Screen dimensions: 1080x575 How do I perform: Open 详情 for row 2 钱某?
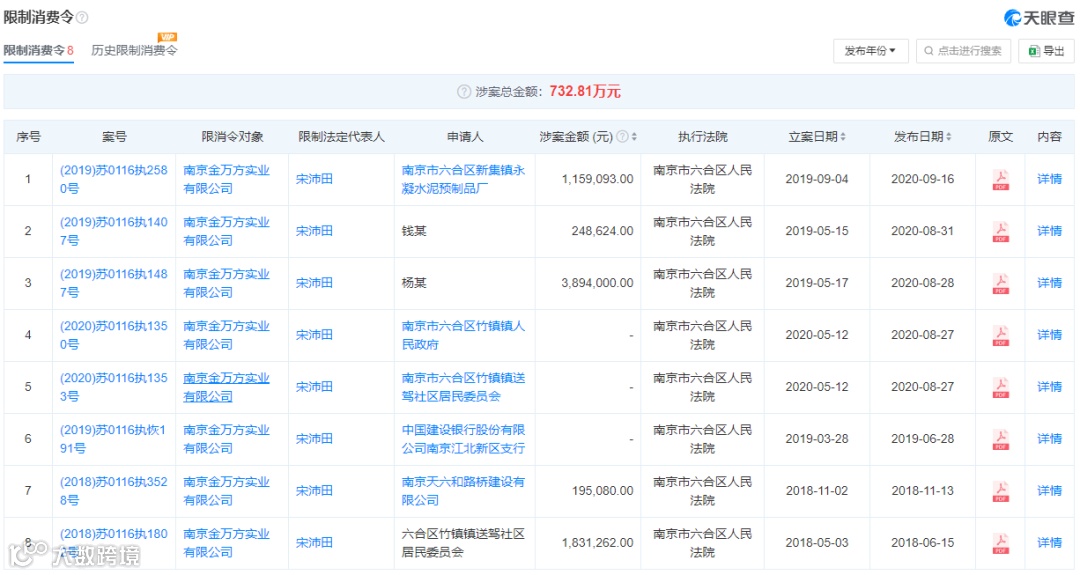click(1050, 231)
